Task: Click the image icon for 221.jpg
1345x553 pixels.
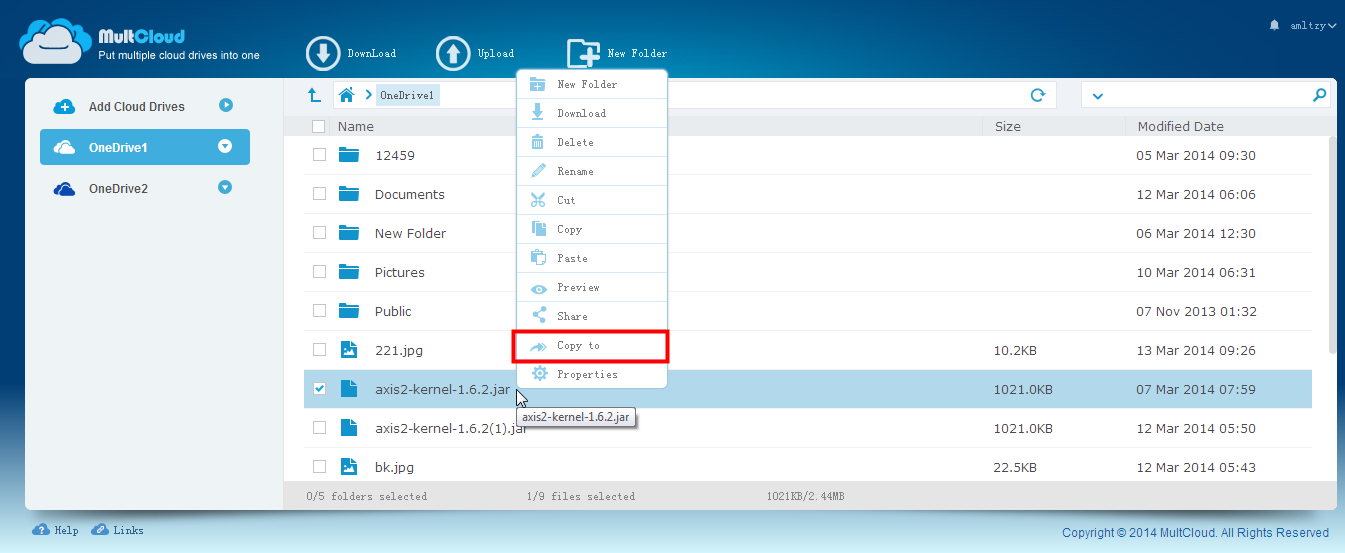Action: pos(348,350)
